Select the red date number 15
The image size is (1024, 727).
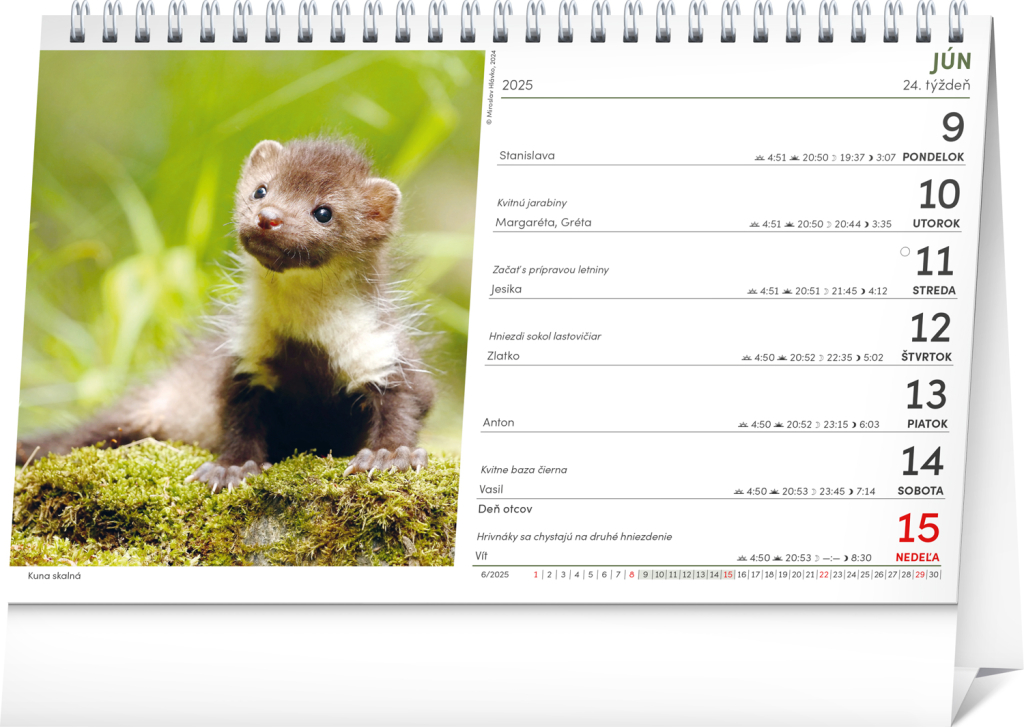coord(918,528)
